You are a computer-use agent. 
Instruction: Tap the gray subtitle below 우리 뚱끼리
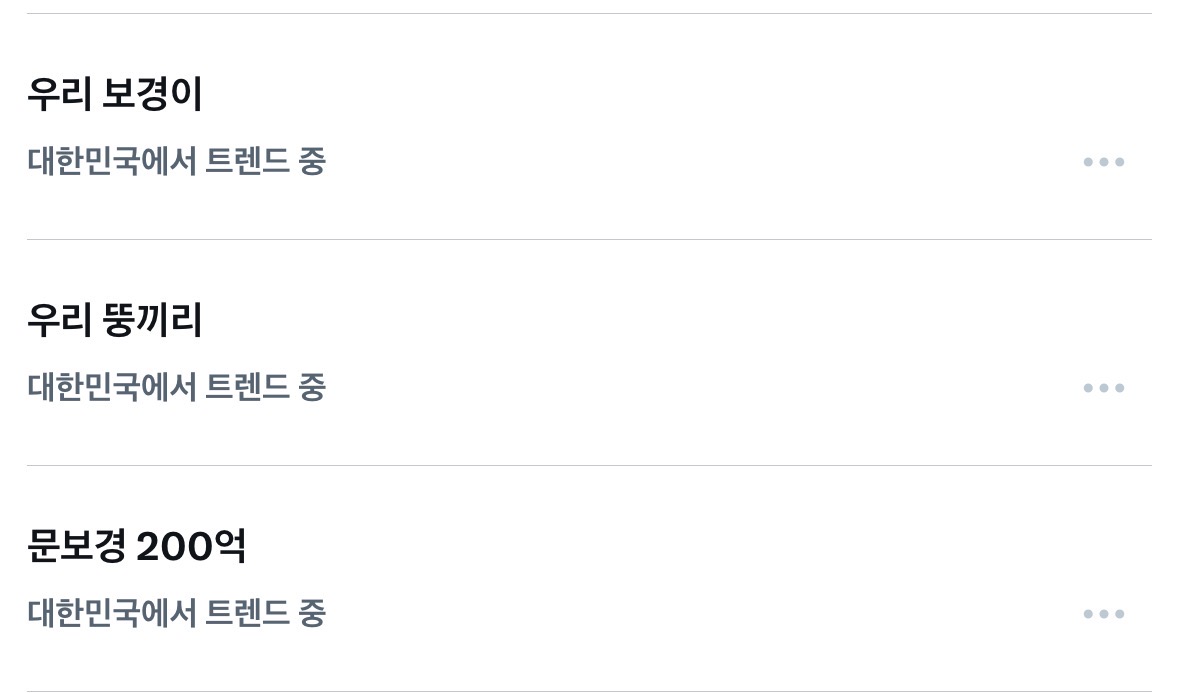click(x=176, y=388)
